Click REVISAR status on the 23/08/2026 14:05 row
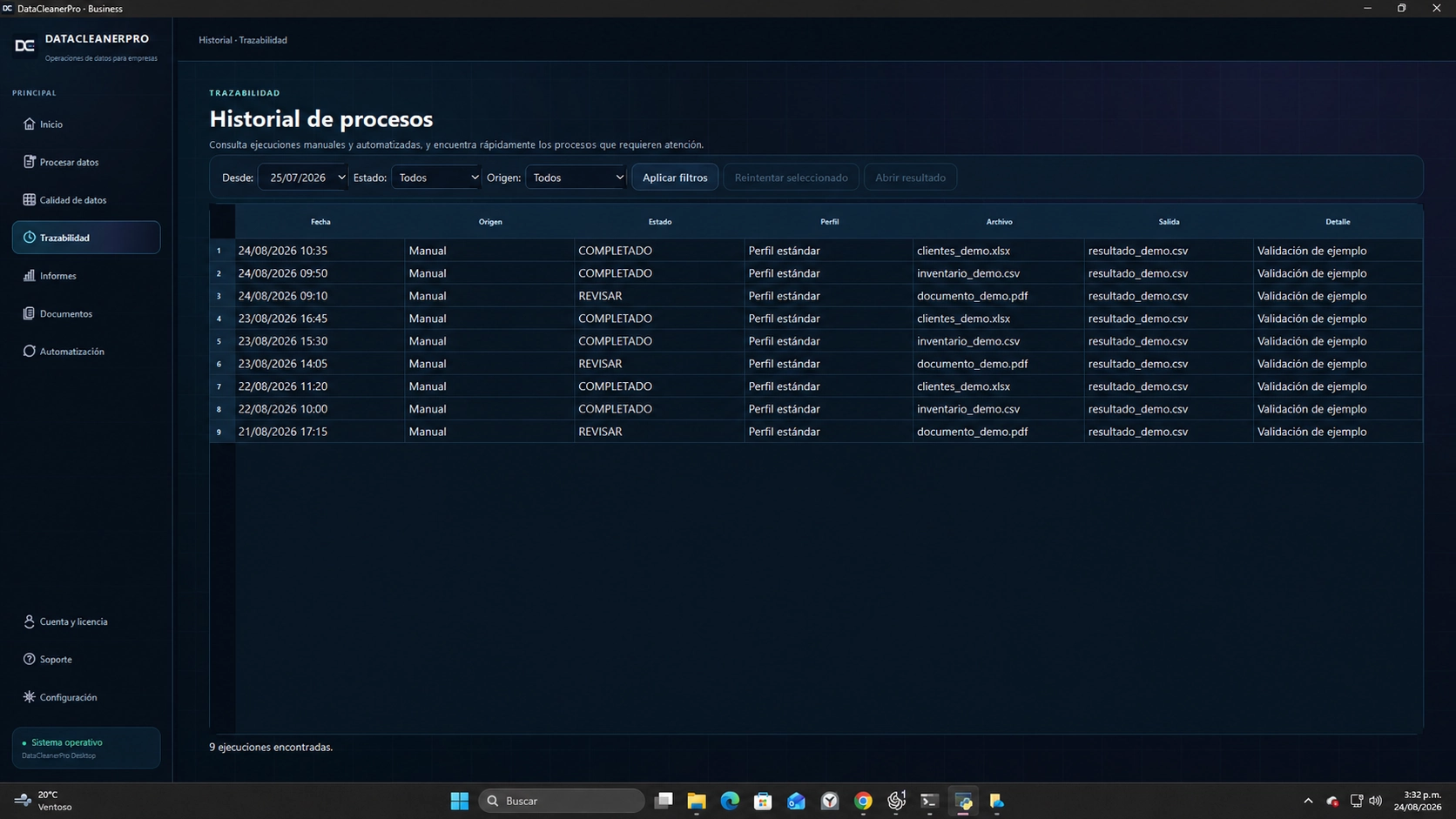The image size is (1456, 819). tap(659, 364)
